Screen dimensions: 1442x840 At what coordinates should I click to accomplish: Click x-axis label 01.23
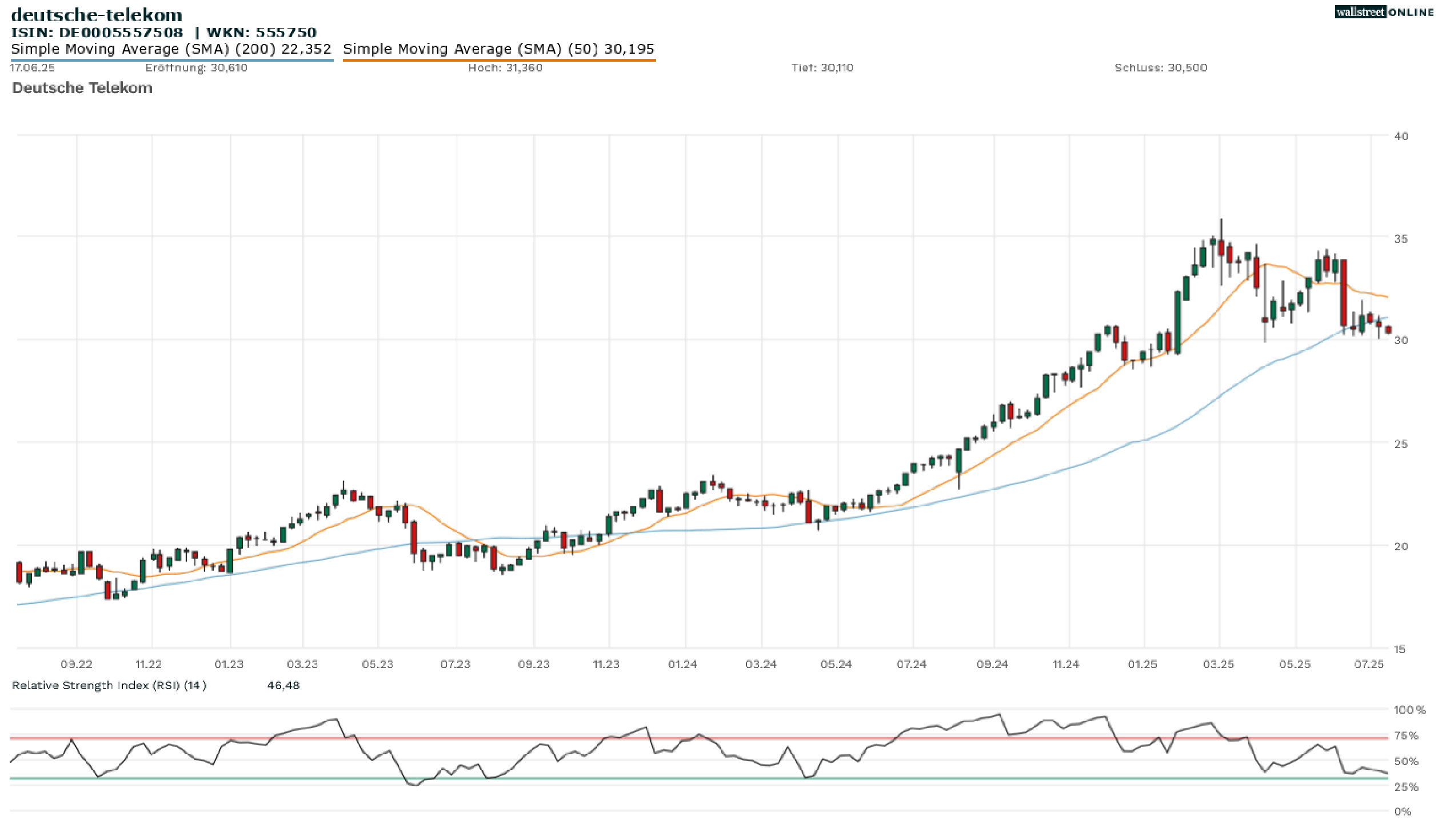[229, 665]
